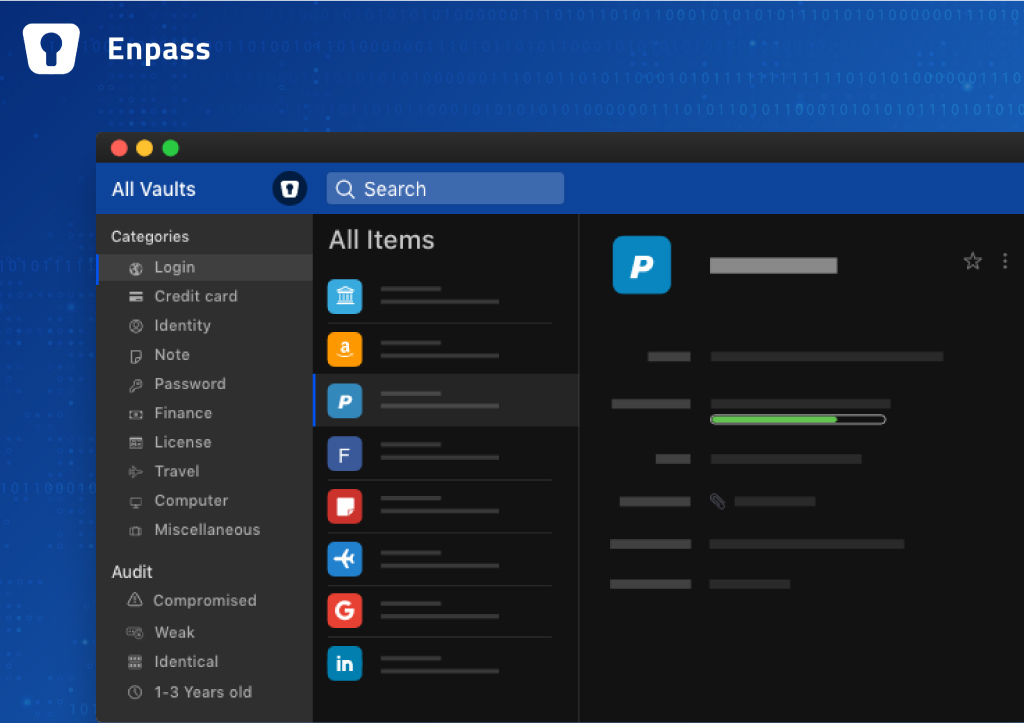The width and height of the screenshot is (1024, 723).
Task: Click the green password strength bar
Action: (x=797, y=419)
